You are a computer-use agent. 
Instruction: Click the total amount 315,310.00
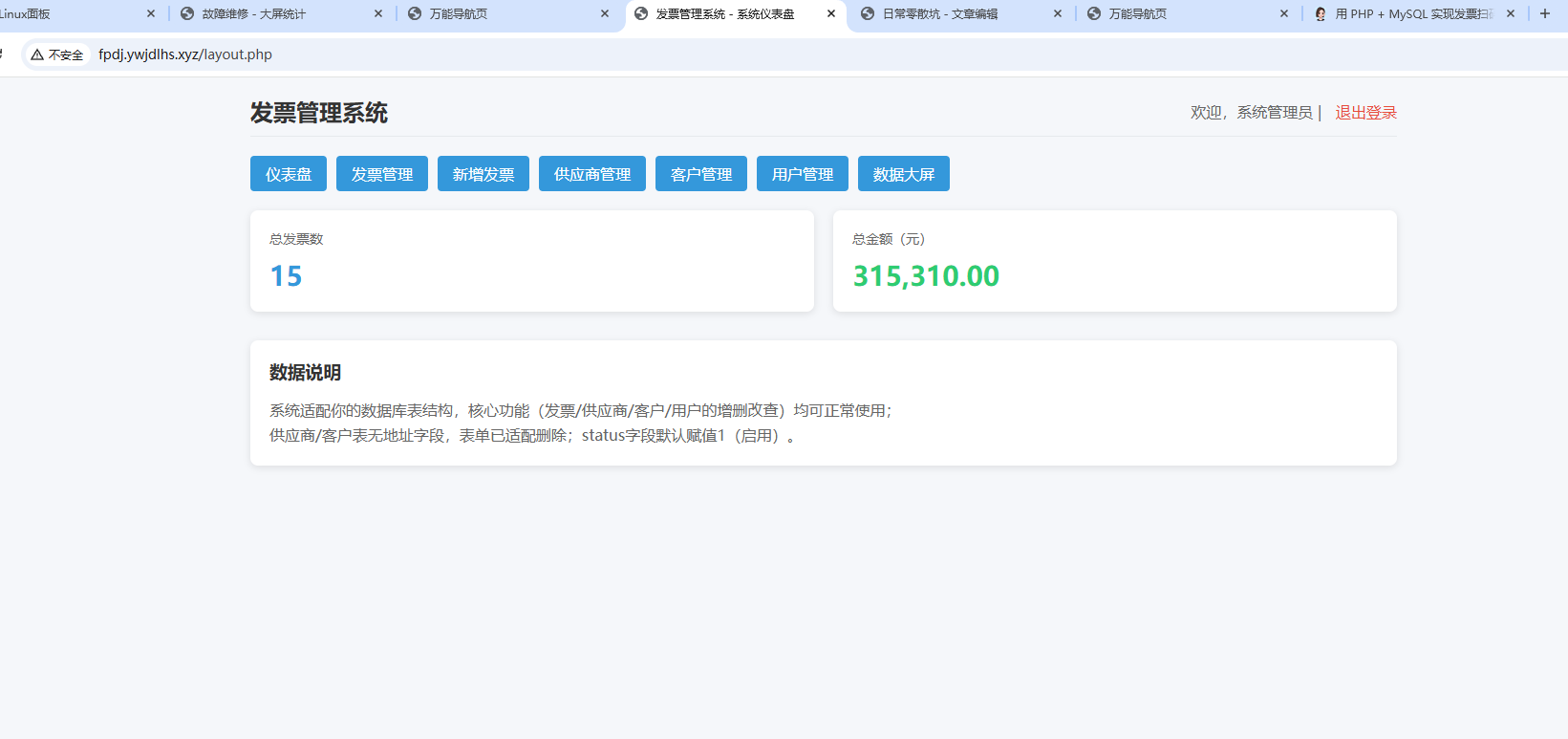(x=926, y=276)
